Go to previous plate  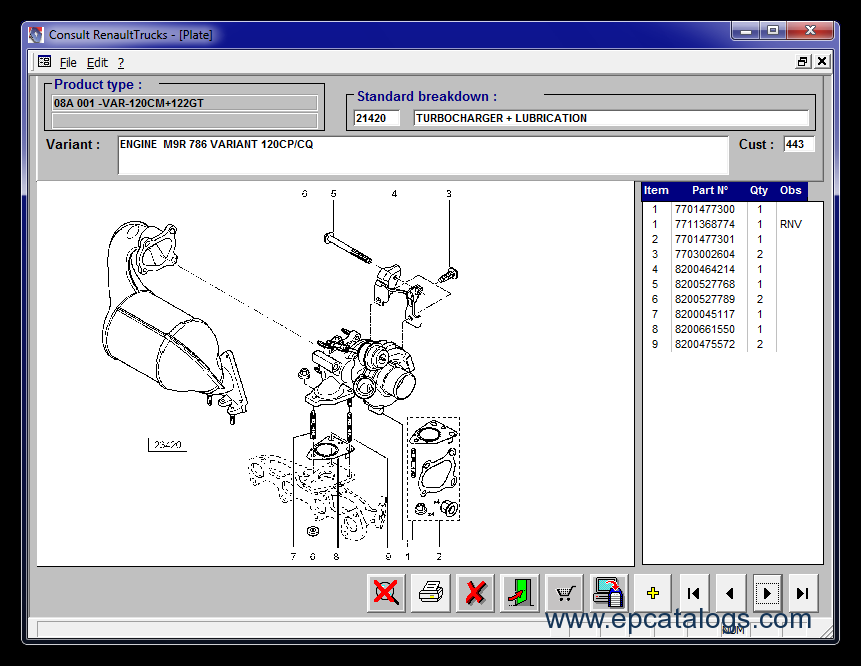pyautogui.click(x=730, y=593)
